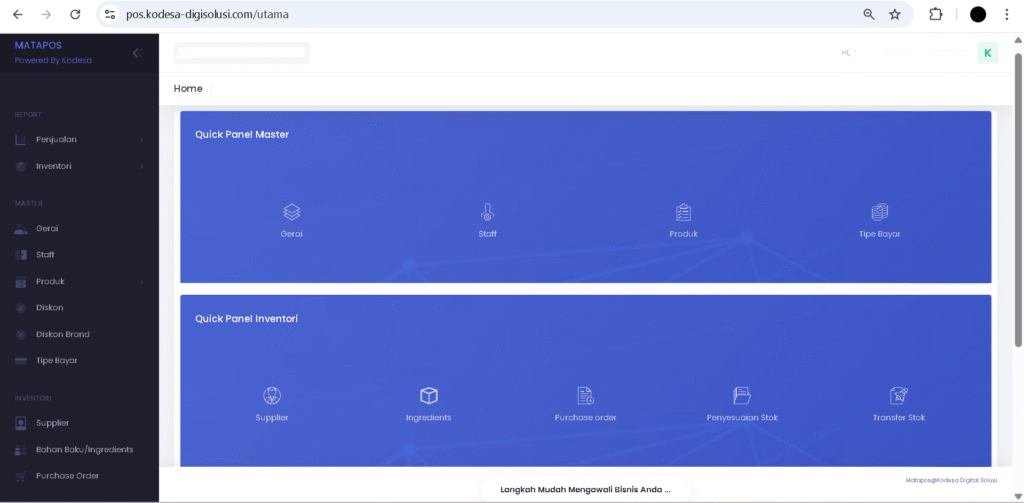The height and width of the screenshot is (503, 1024).
Task: Click the Langkah Mudah Mengawali Bisnis Anda banner
Action: 585,489
